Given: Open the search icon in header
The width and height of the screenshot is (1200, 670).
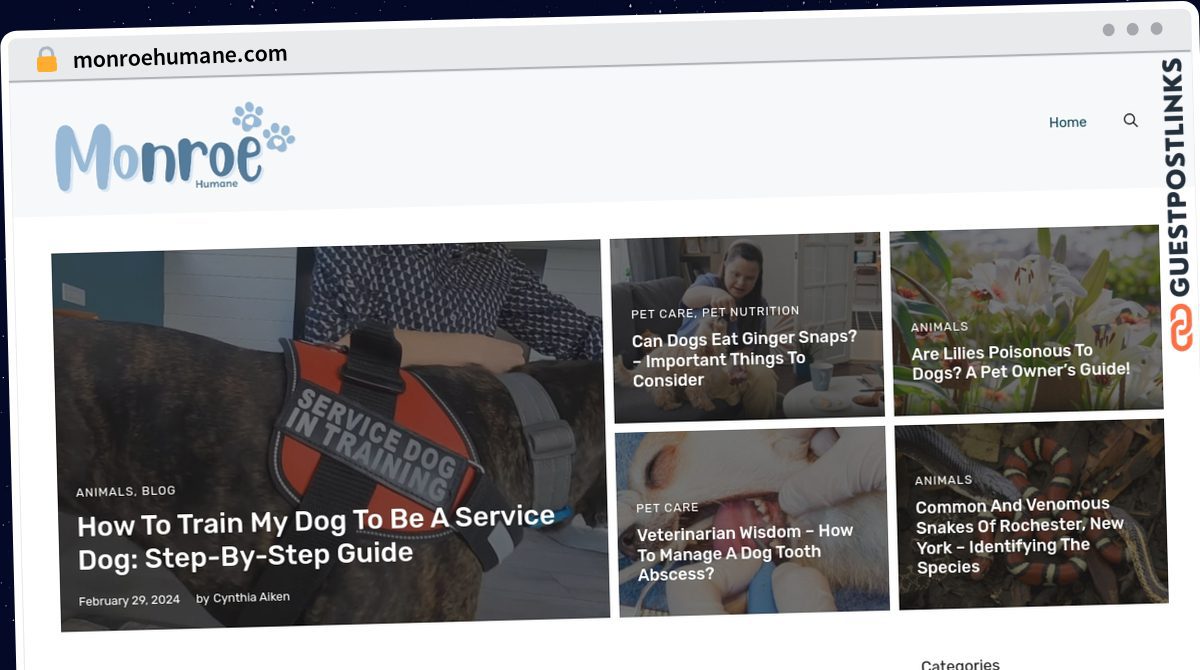Looking at the screenshot, I should click(x=1130, y=120).
